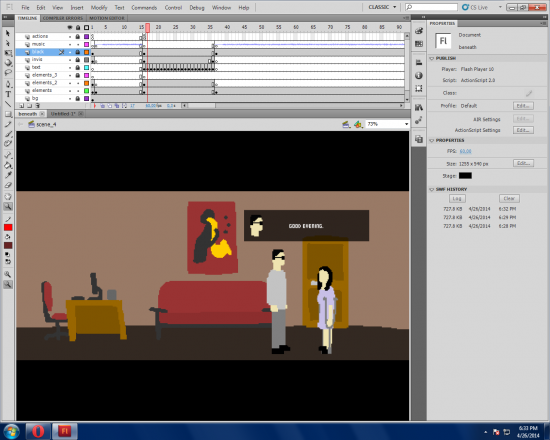Hide the elements_2 layer
The height and width of the screenshot is (440, 550).
point(70,83)
